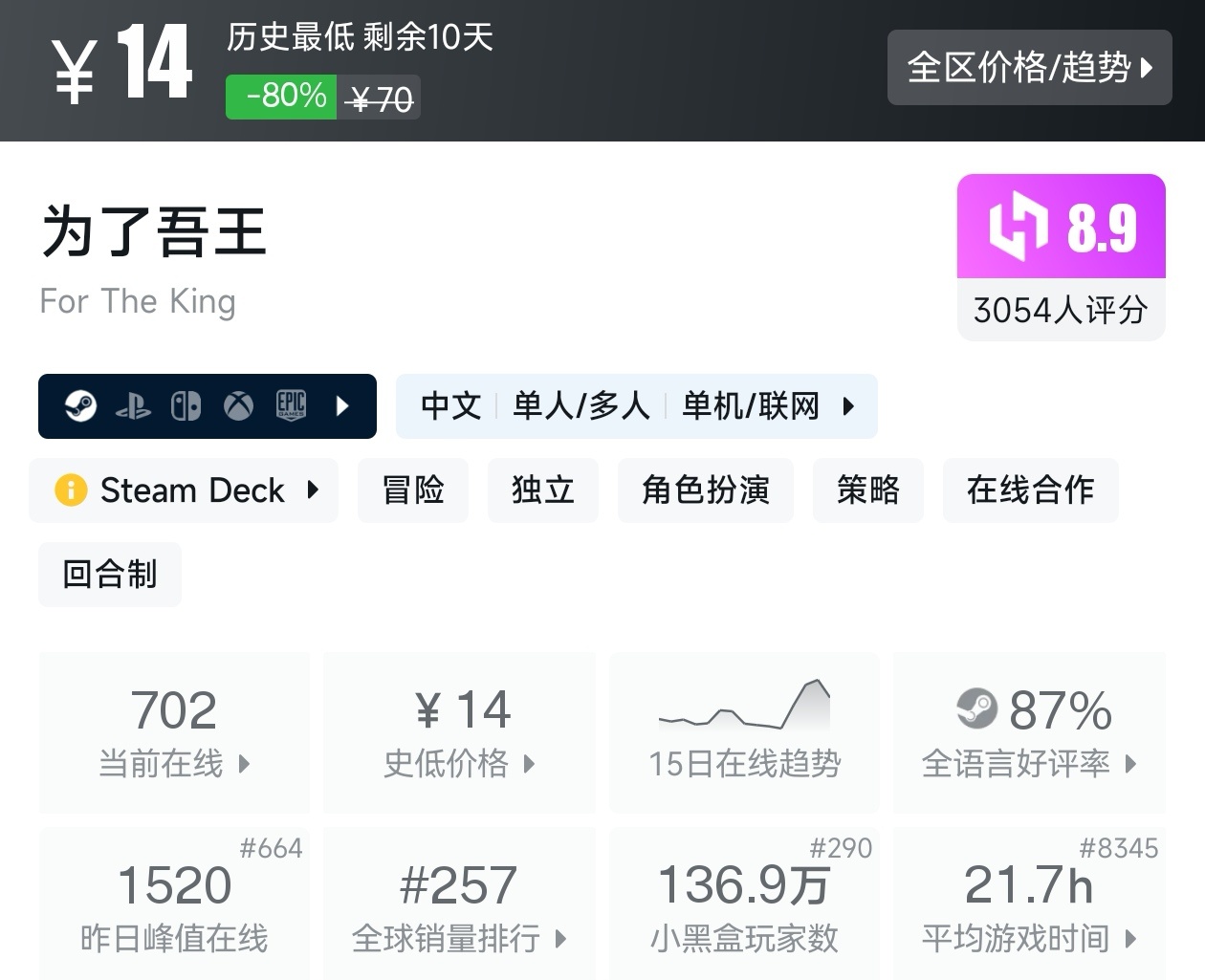Click the Xiaoheihe 8.9 score badge
This screenshot has height=980, width=1205.
click(1061, 228)
